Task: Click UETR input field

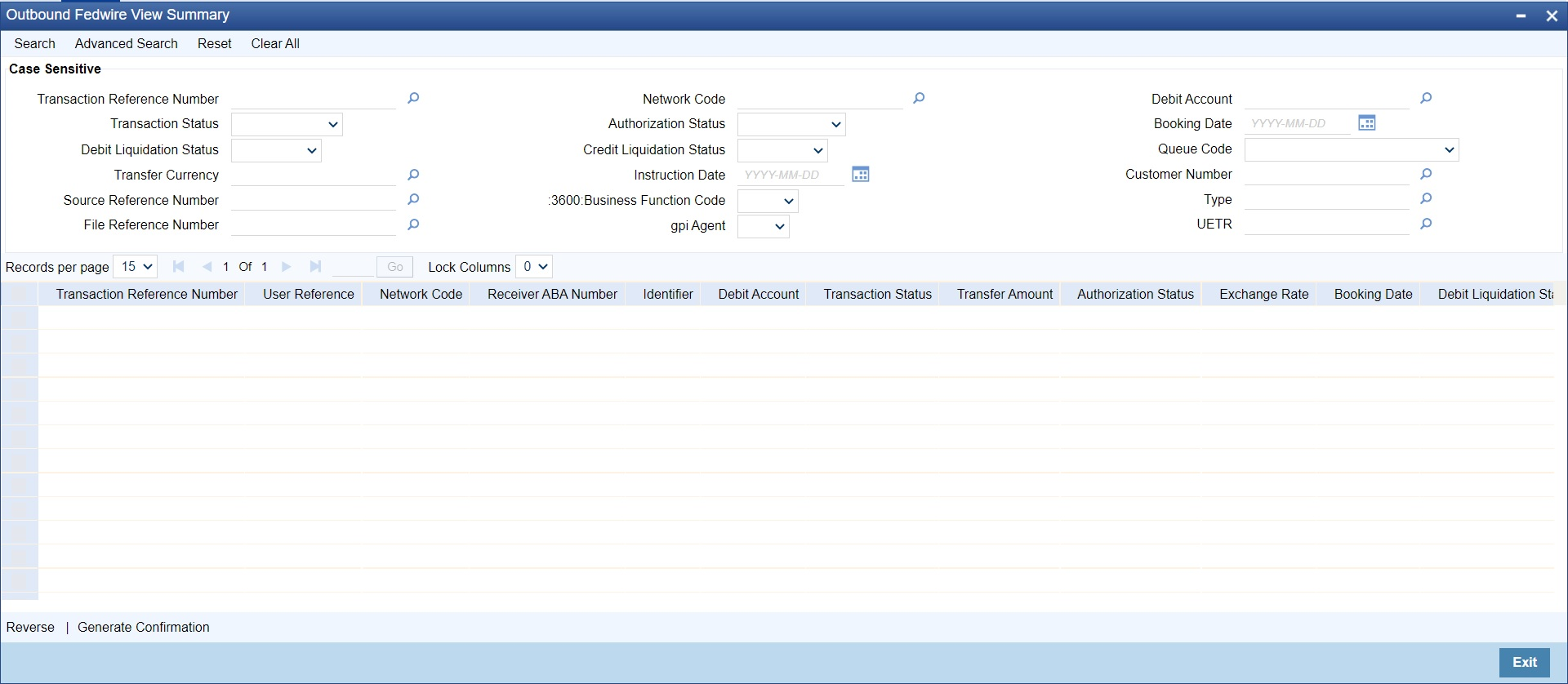Action: coord(1327,224)
